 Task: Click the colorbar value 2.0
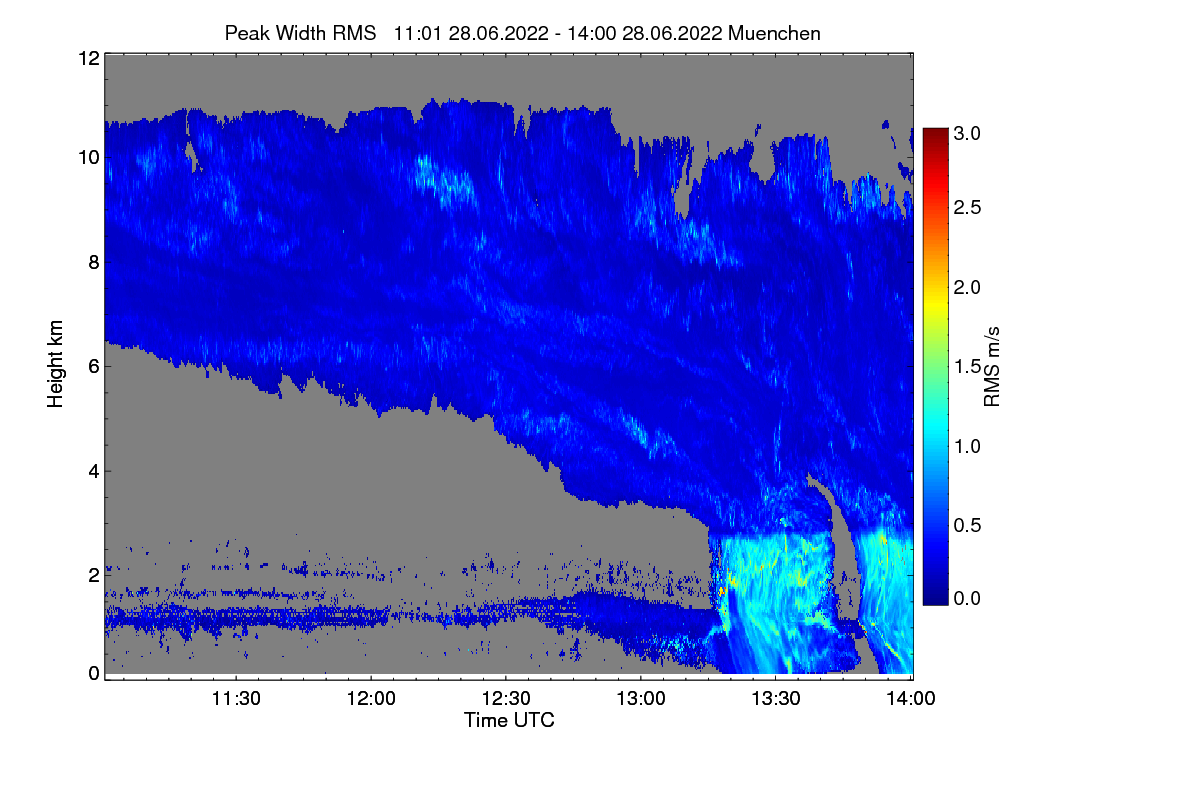[968, 287]
